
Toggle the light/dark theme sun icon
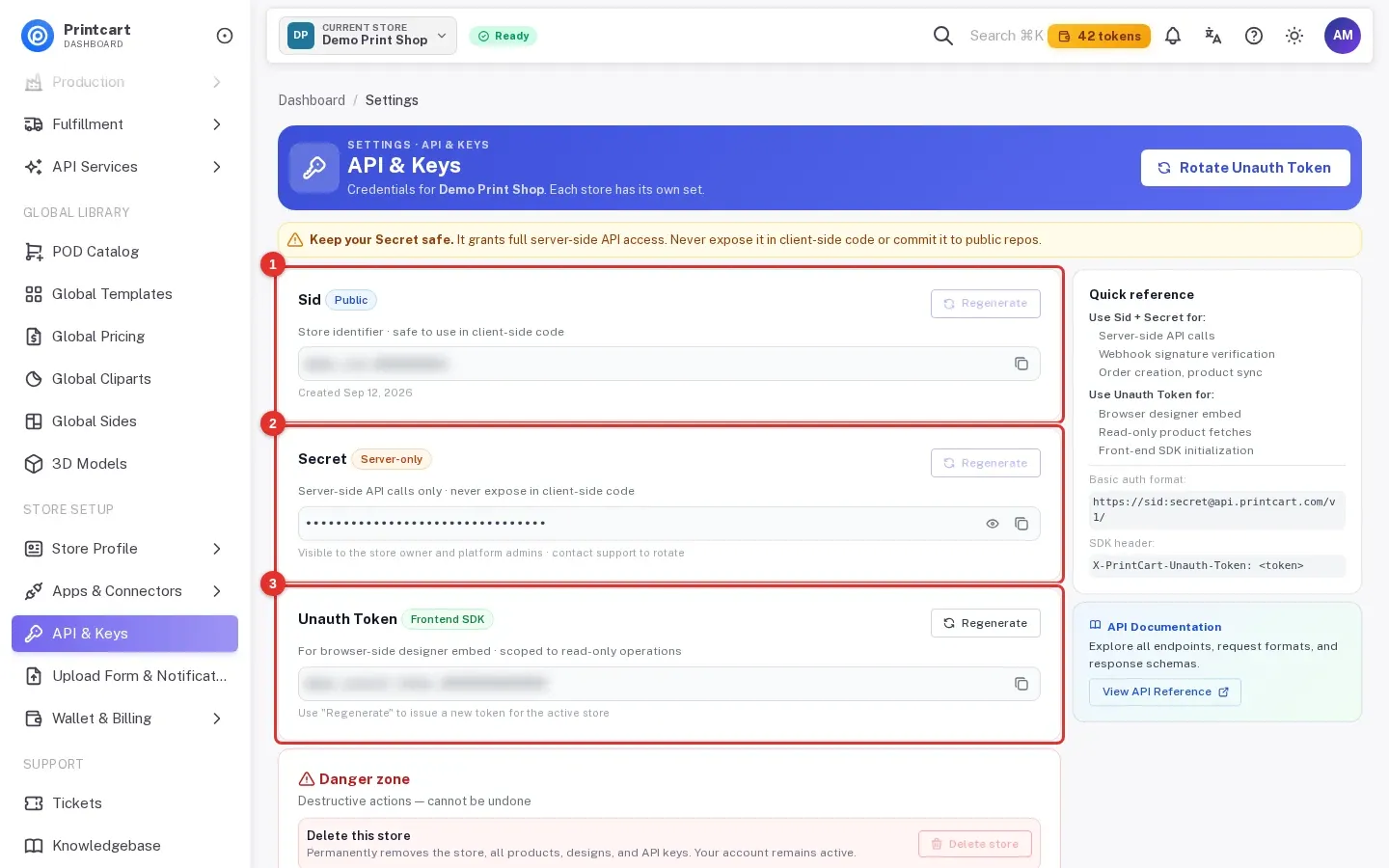point(1294,36)
